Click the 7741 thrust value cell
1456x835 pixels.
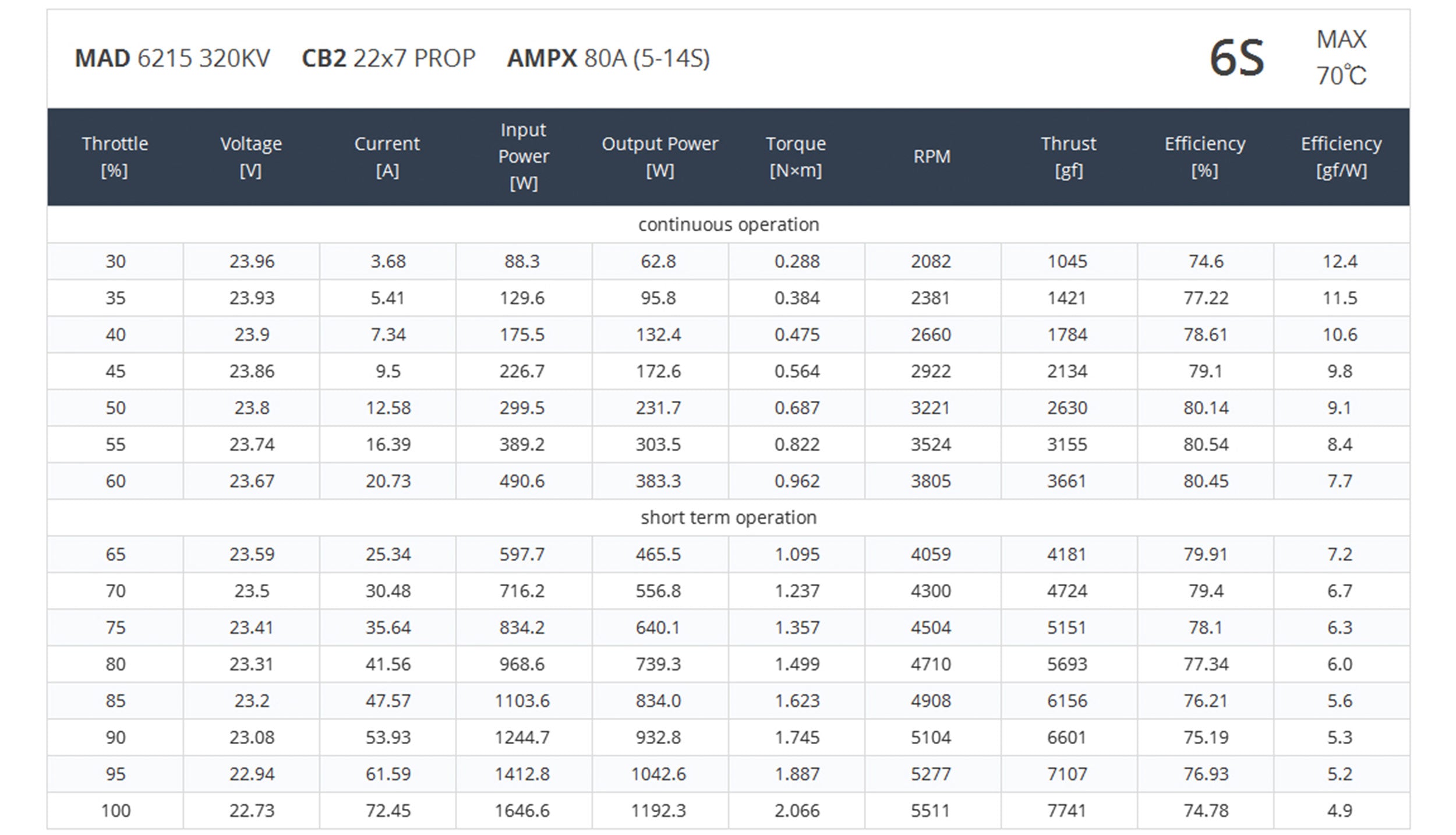point(1067,811)
